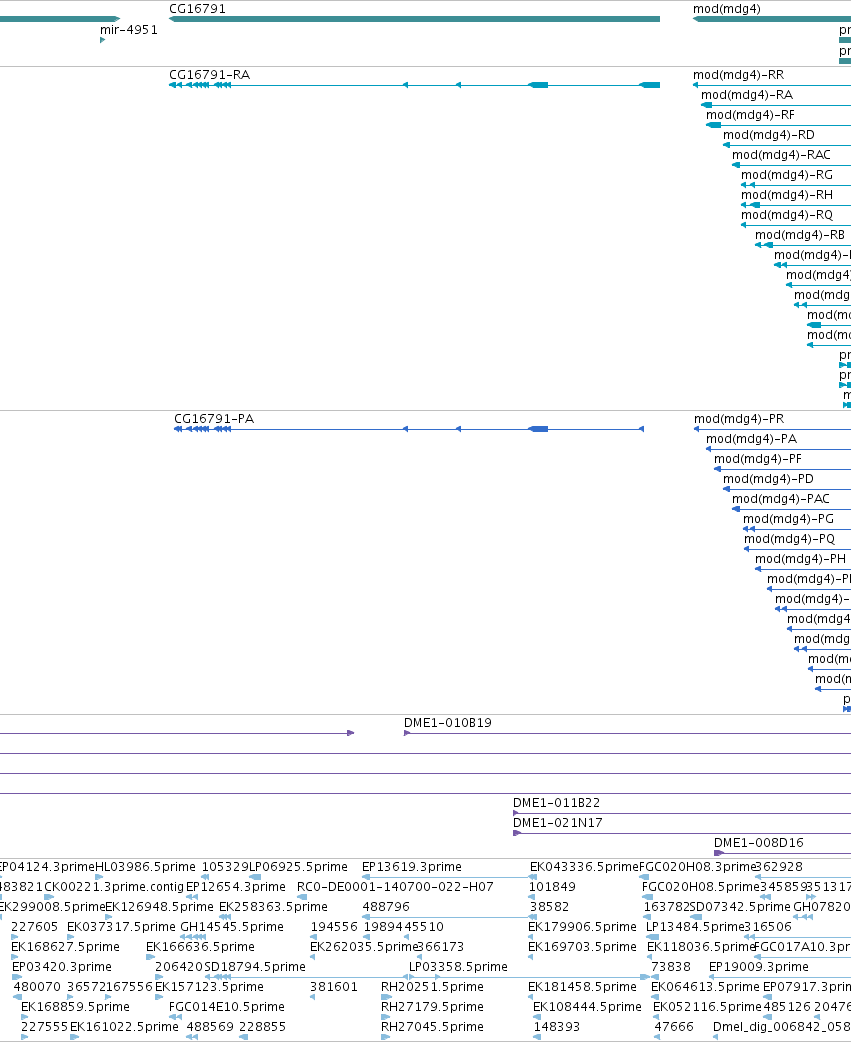Open the CG16791-PA protein label
The width and height of the screenshot is (851, 1042).
[214, 419]
